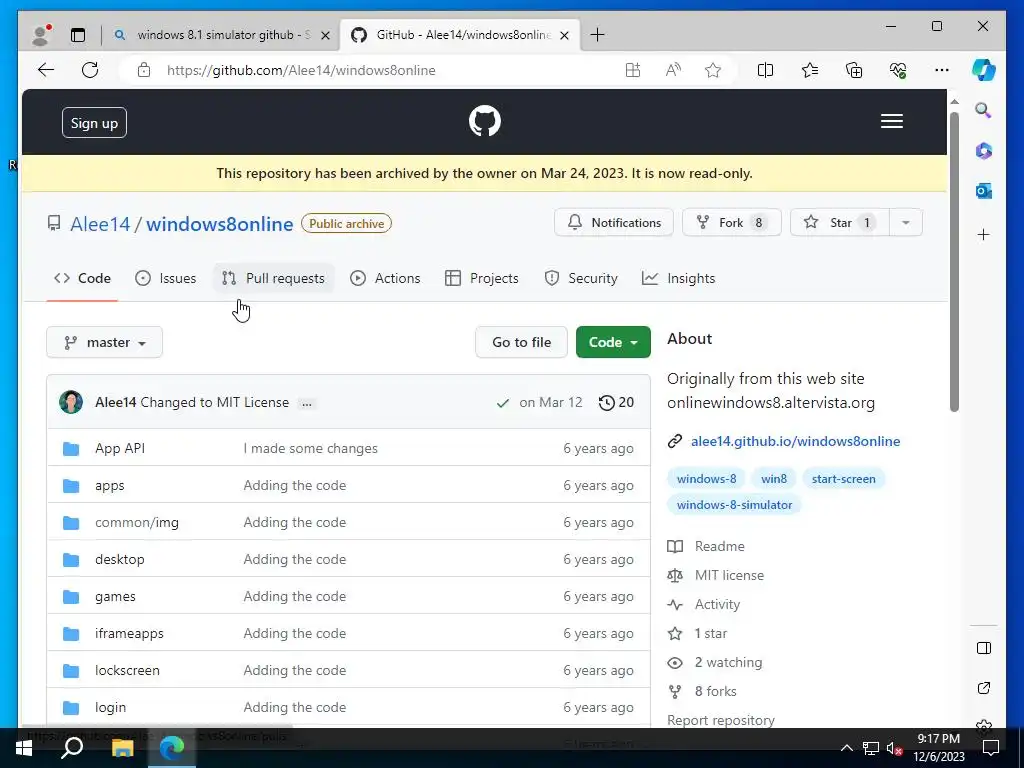Open the Insights tab
Image resolution: width=1024 pixels, height=768 pixels.
click(x=679, y=278)
